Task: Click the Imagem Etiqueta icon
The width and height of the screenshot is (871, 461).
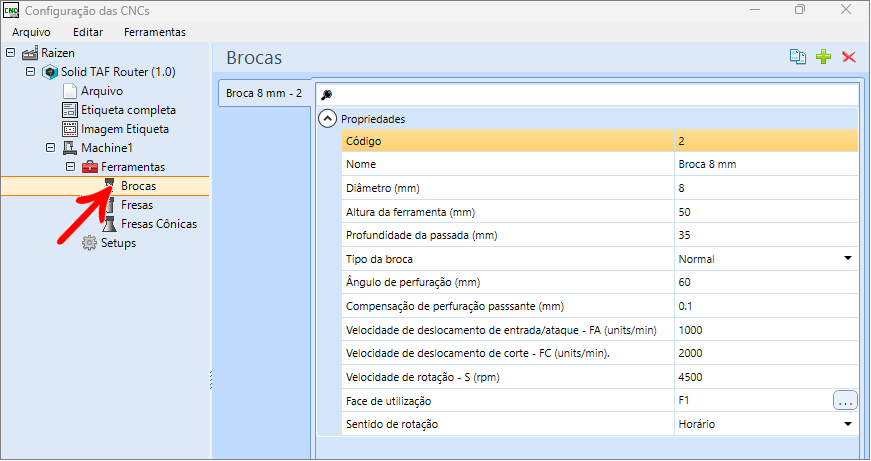Action: coord(69,129)
